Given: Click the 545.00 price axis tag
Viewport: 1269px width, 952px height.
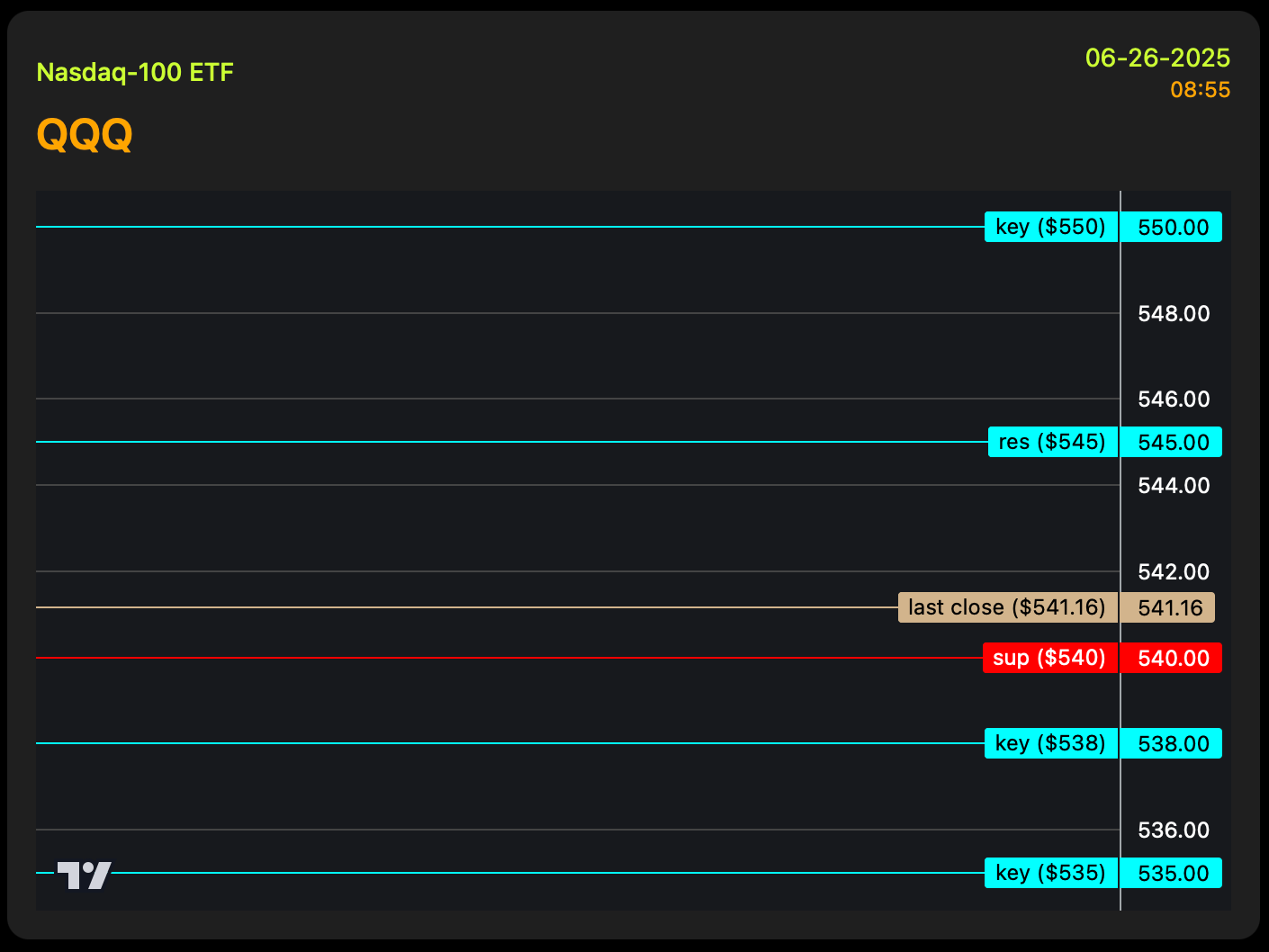Looking at the screenshot, I should coord(1172,442).
